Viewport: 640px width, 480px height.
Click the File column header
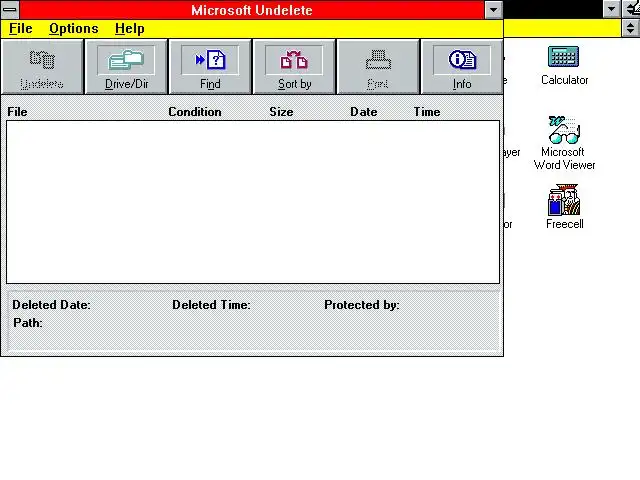click(17, 112)
